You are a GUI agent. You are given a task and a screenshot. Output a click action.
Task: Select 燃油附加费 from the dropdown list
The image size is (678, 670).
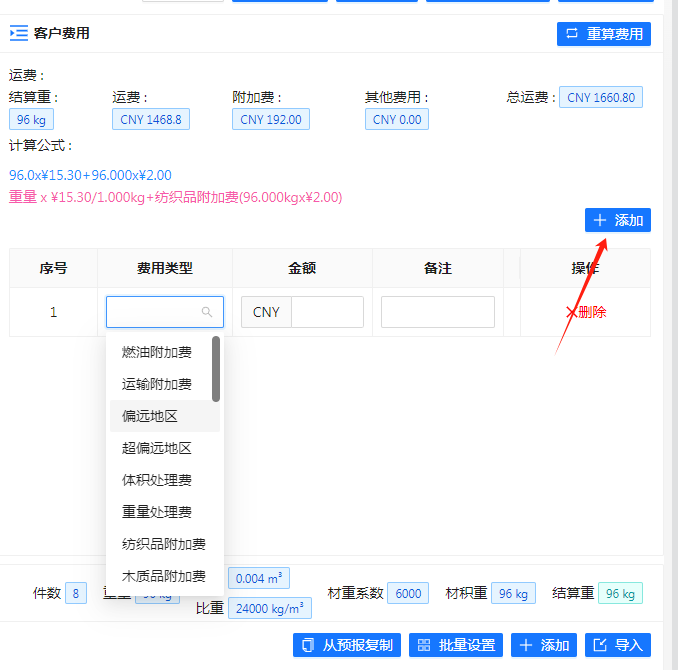point(157,352)
